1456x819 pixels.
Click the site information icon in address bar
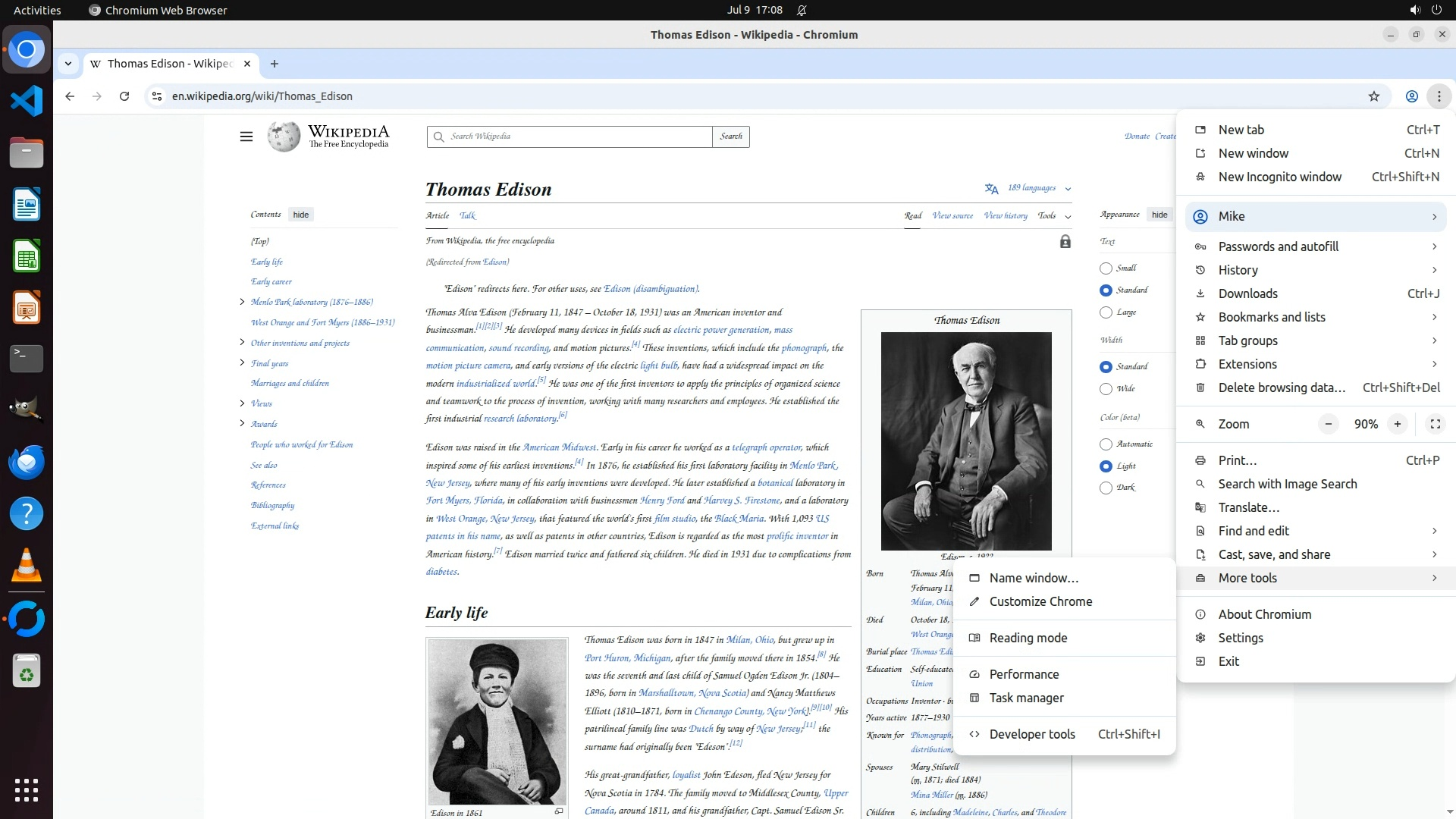pos(157,96)
